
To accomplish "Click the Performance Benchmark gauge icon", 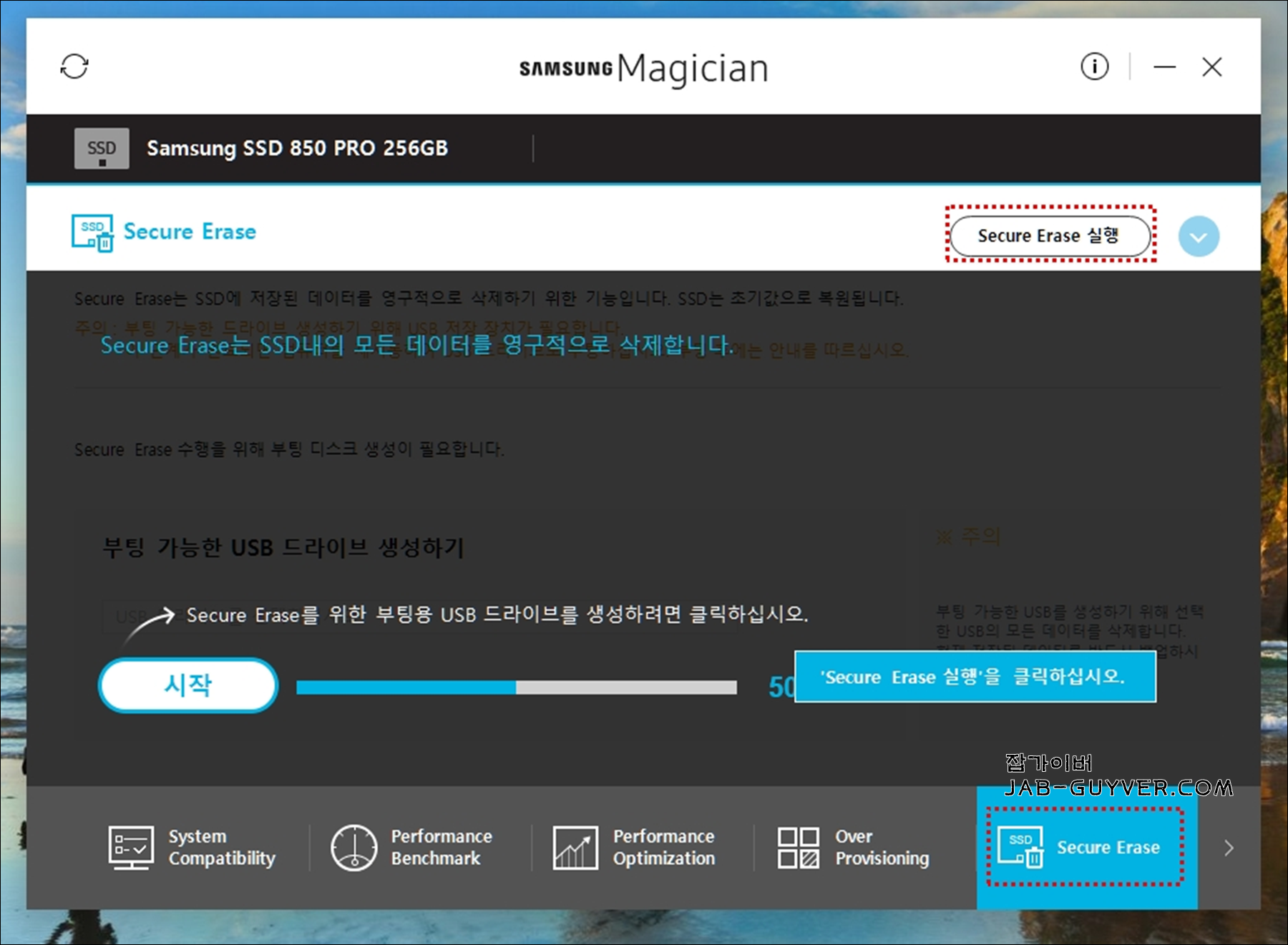I will [x=353, y=848].
